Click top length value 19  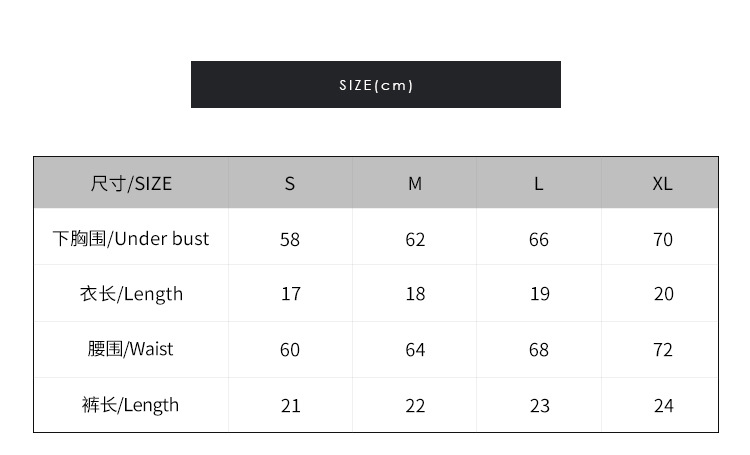click(539, 294)
